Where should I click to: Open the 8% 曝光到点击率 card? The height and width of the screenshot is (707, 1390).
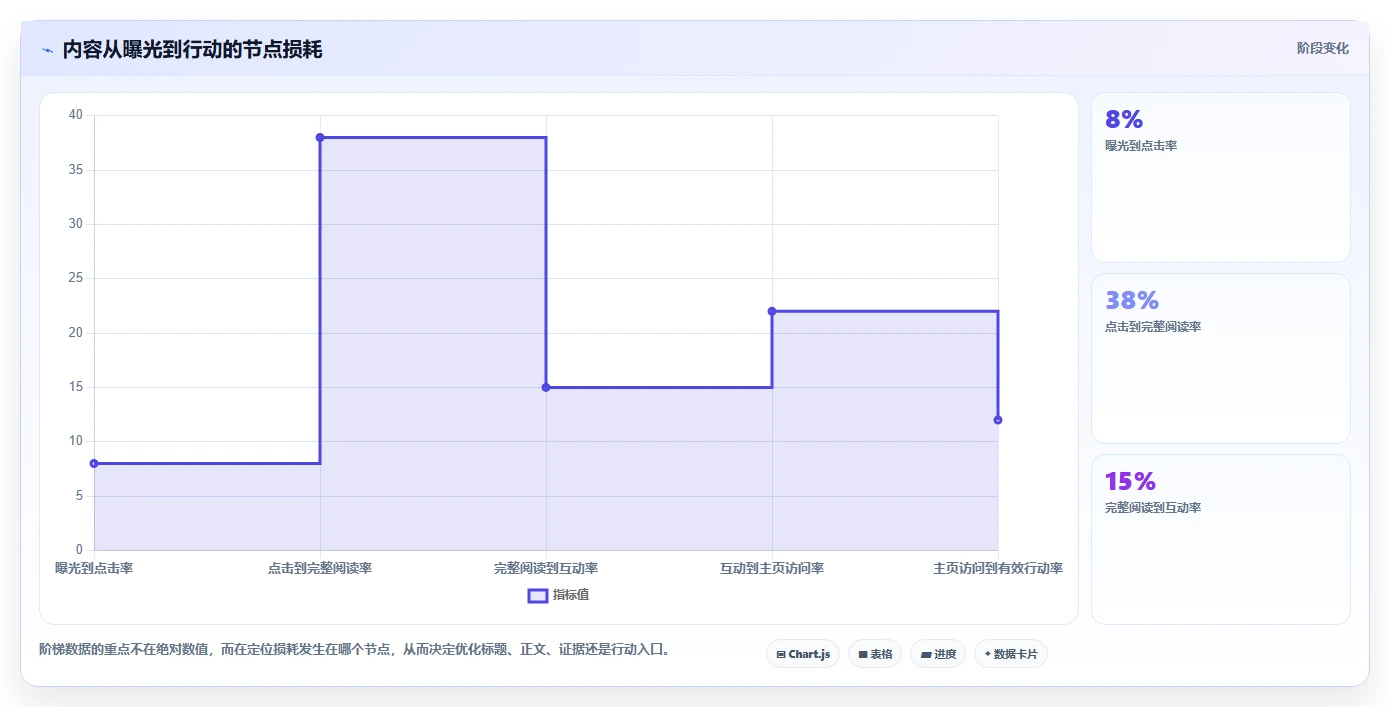1220,178
